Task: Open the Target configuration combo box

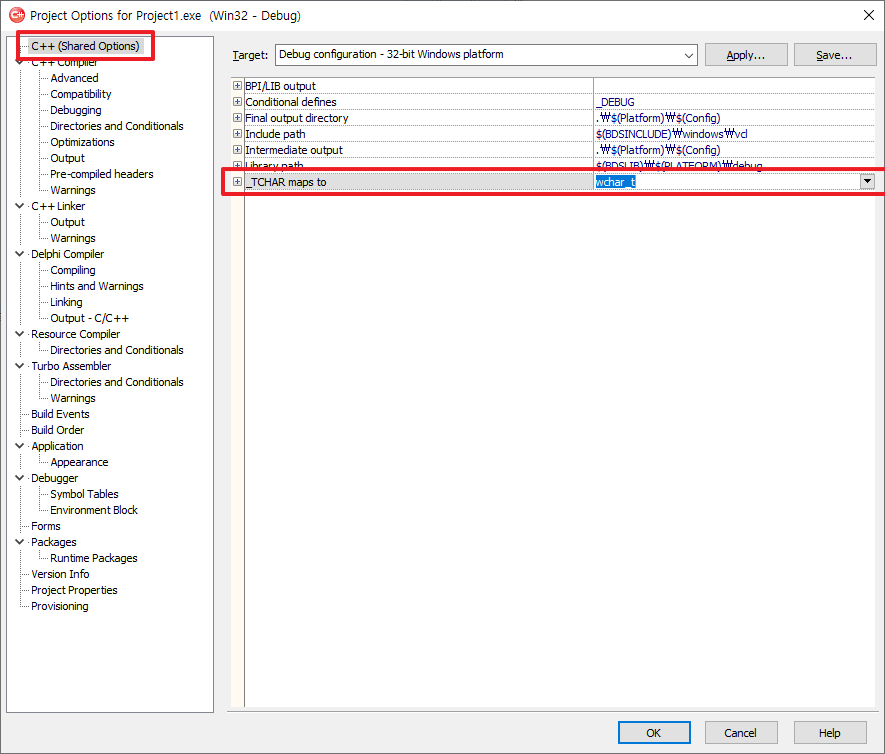Action: point(486,55)
